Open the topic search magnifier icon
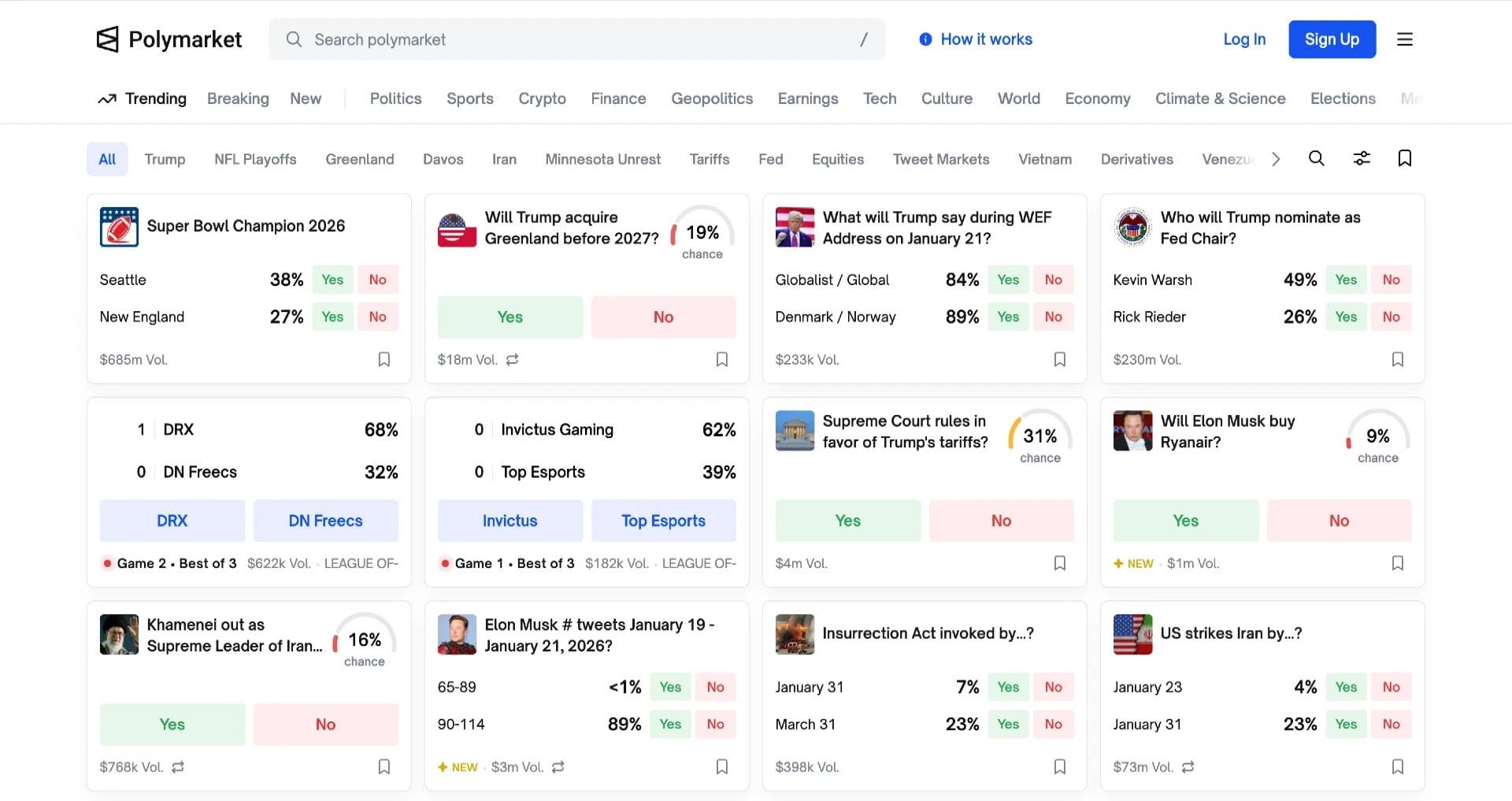The image size is (1512, 801). [x=1316, y=158]
